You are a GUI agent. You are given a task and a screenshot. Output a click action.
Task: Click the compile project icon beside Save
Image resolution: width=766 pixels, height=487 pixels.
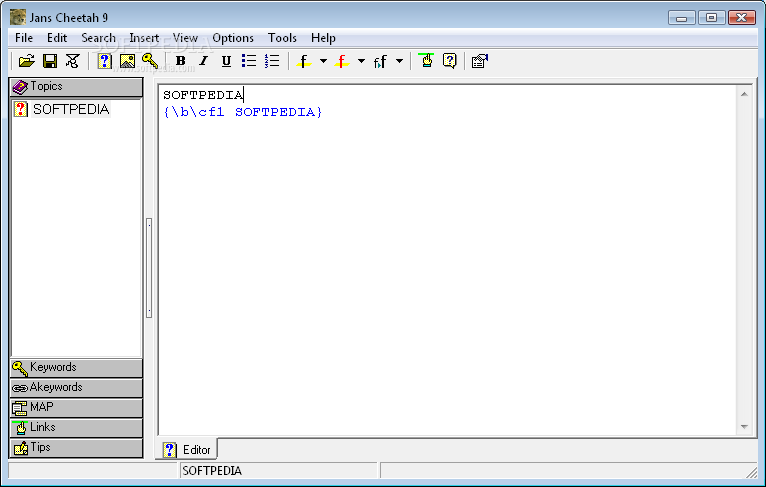(72, 61)
